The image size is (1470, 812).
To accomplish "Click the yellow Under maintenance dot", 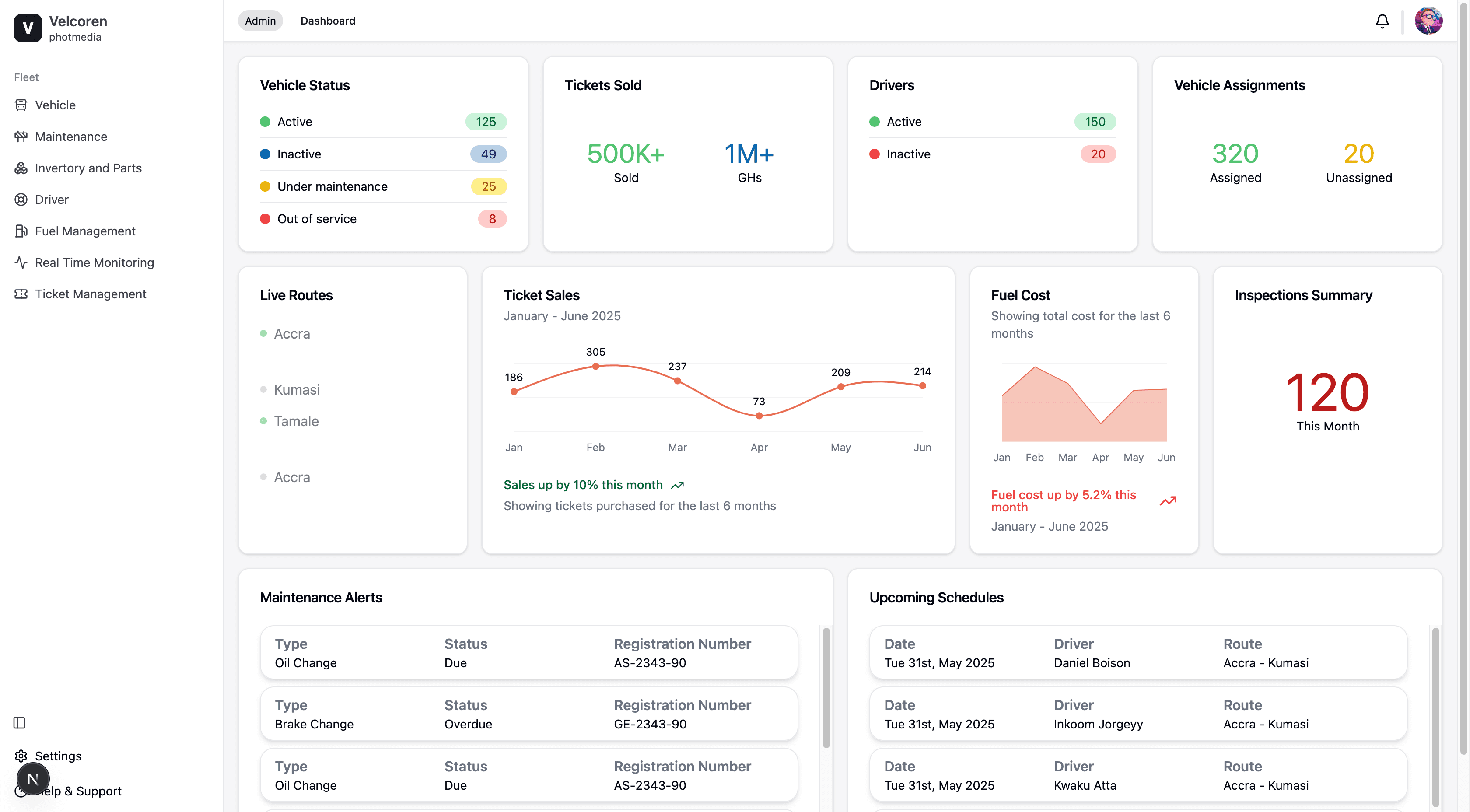I will [265, 186].
